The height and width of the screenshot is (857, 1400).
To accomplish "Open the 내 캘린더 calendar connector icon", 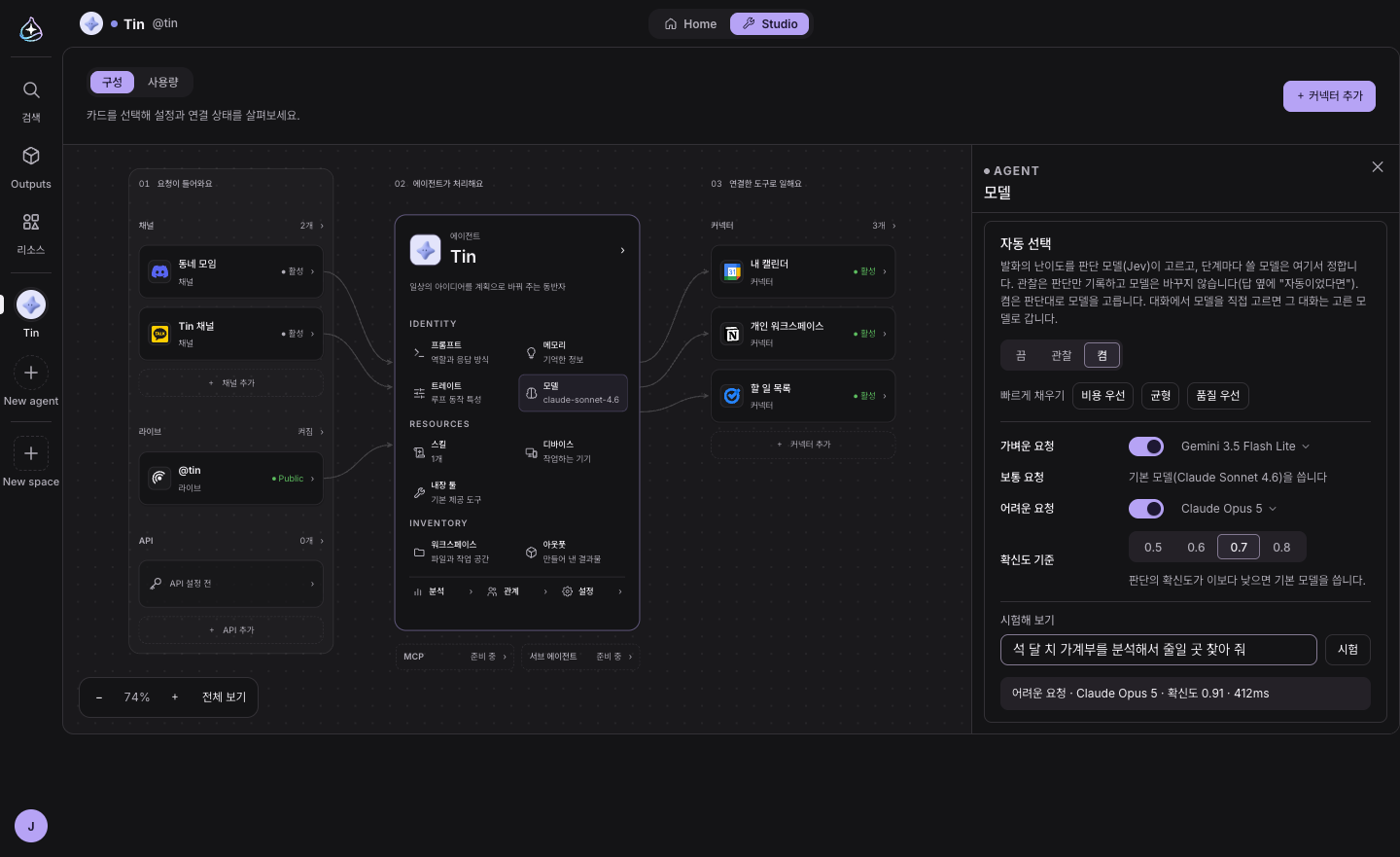I will [x=732, y=272].
